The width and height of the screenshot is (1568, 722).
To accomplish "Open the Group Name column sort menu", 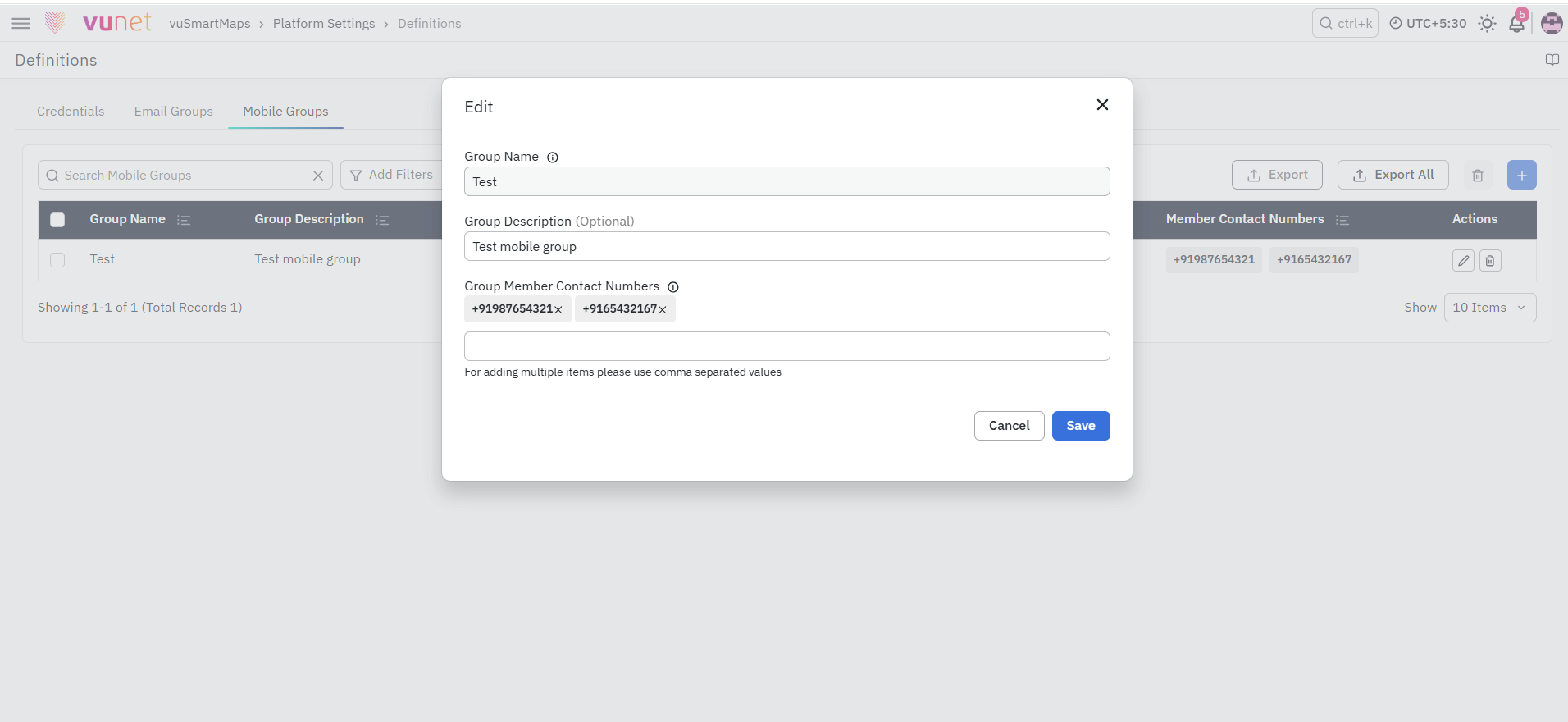I will tap(184, 220).
